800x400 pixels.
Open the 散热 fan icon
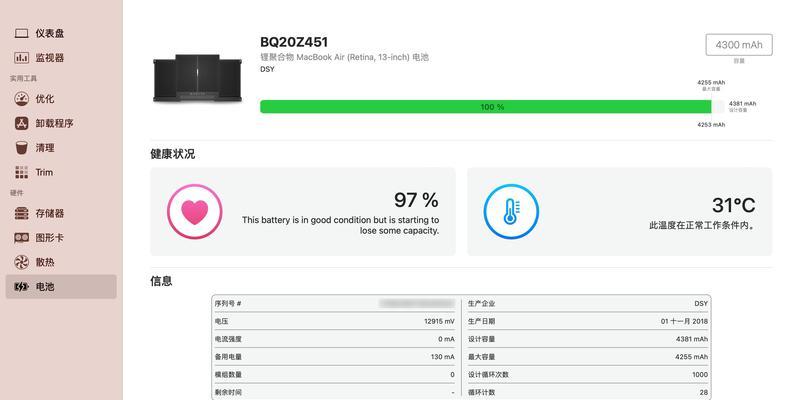pos(21,262)
